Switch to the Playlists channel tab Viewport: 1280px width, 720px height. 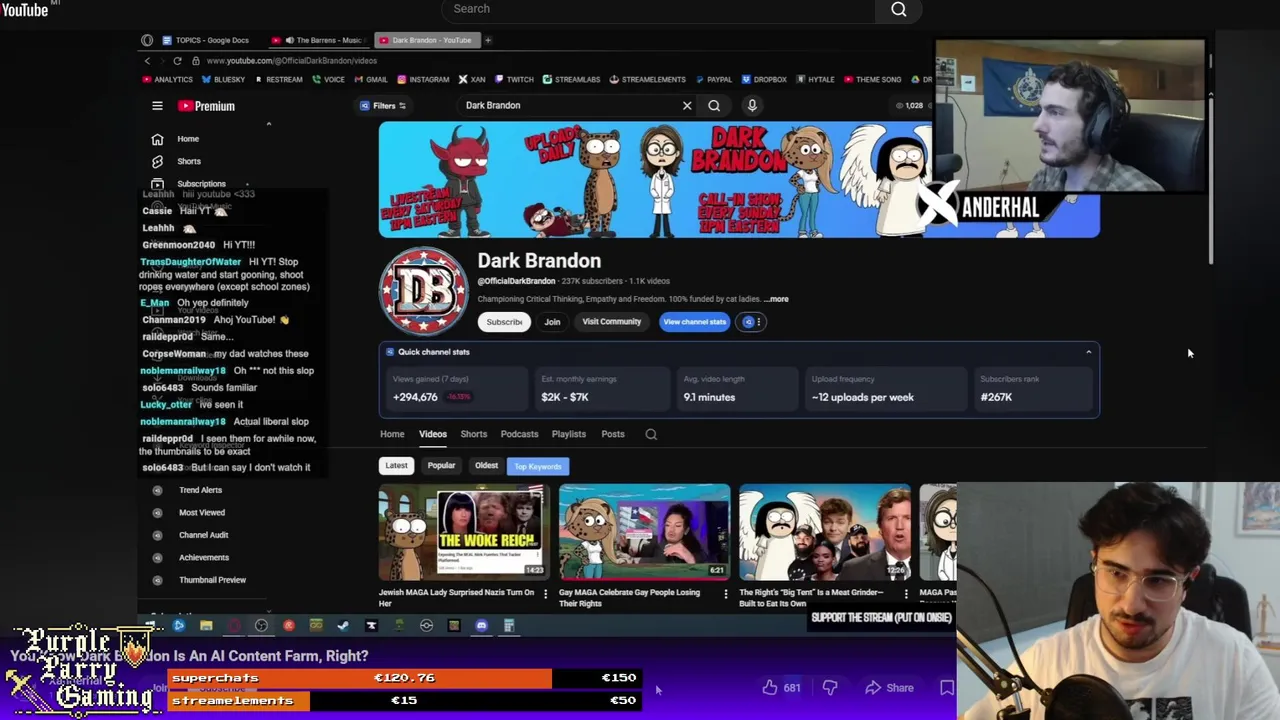pos(568,434)
